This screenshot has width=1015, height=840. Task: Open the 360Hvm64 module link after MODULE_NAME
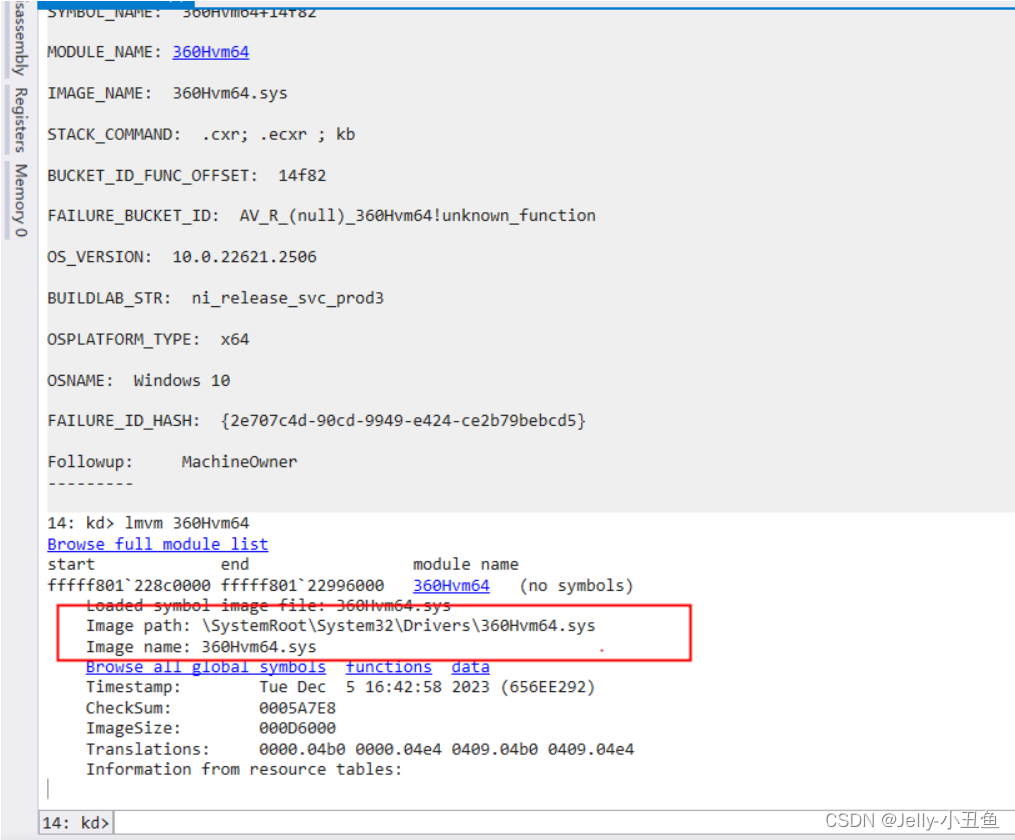click(210, 51)
